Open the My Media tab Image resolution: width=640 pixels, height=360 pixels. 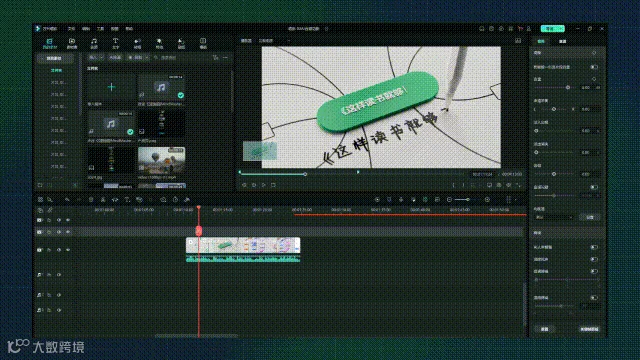pos(49,43)
